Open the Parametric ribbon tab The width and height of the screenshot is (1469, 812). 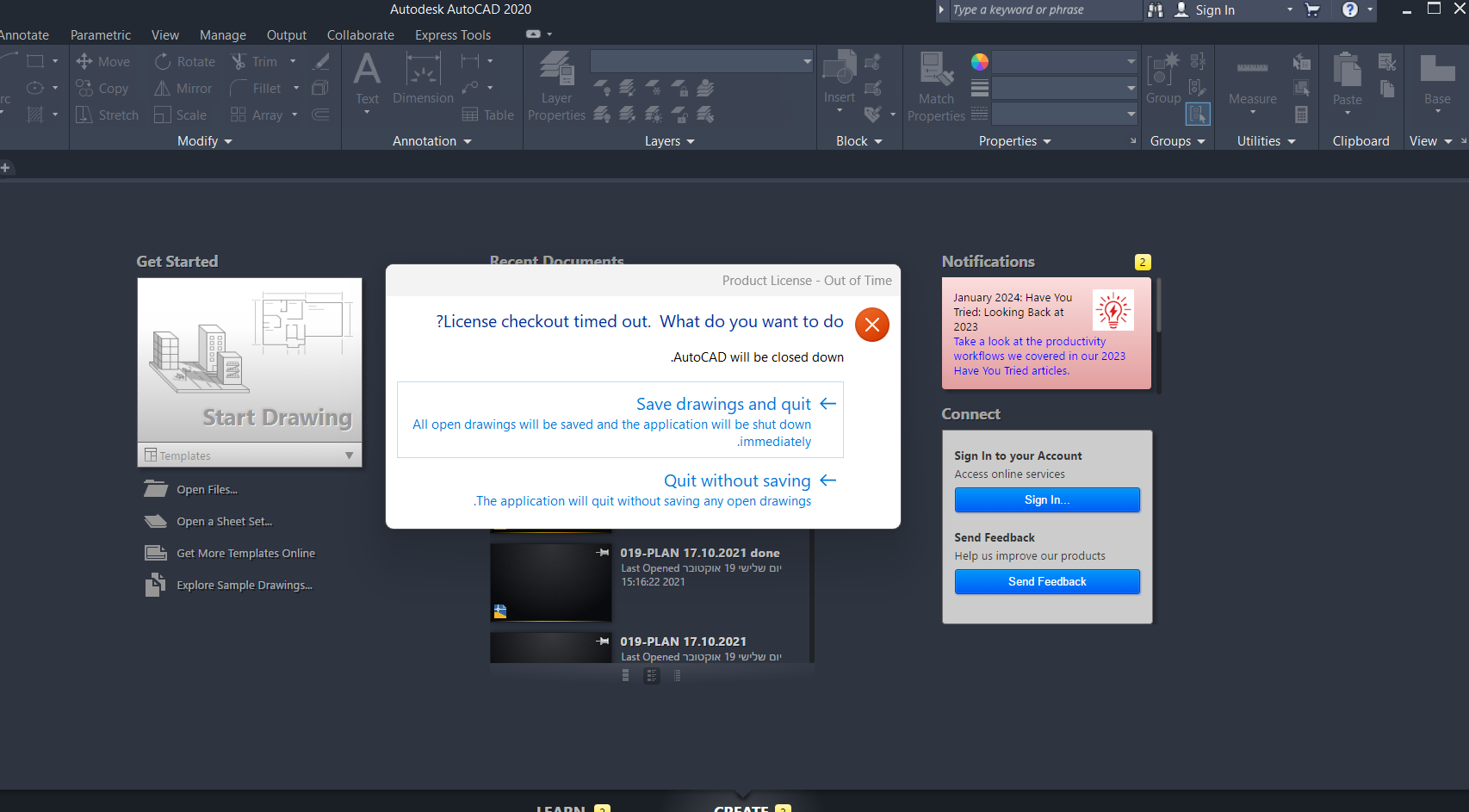[101, 35]
